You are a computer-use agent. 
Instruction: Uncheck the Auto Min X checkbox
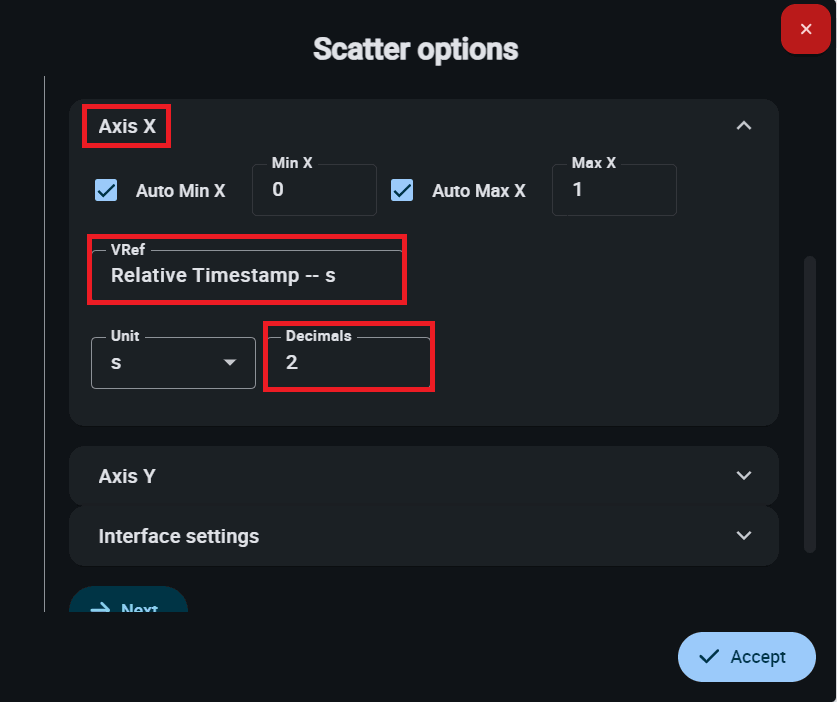coord(106,190)
